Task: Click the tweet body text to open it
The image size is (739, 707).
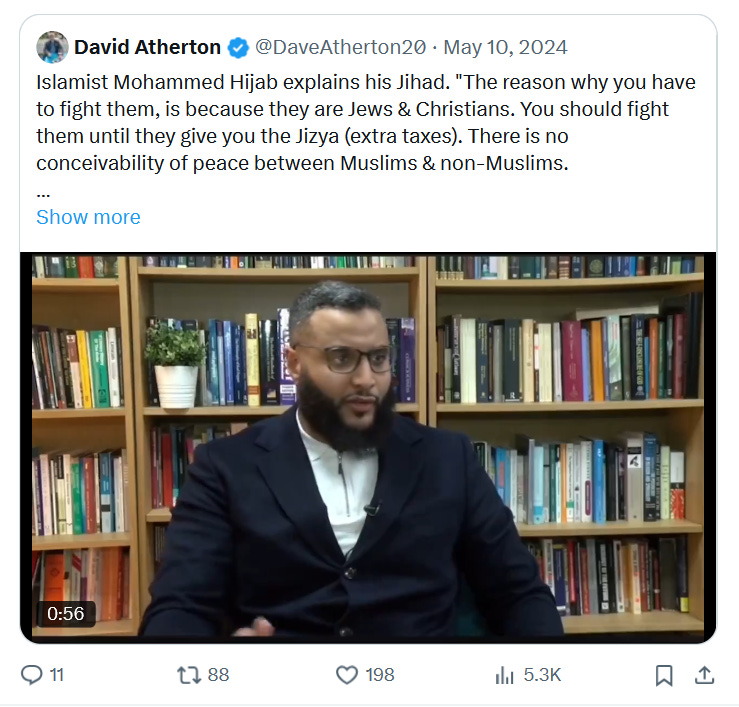Action: pyautogui.click(x=366, y=123)
